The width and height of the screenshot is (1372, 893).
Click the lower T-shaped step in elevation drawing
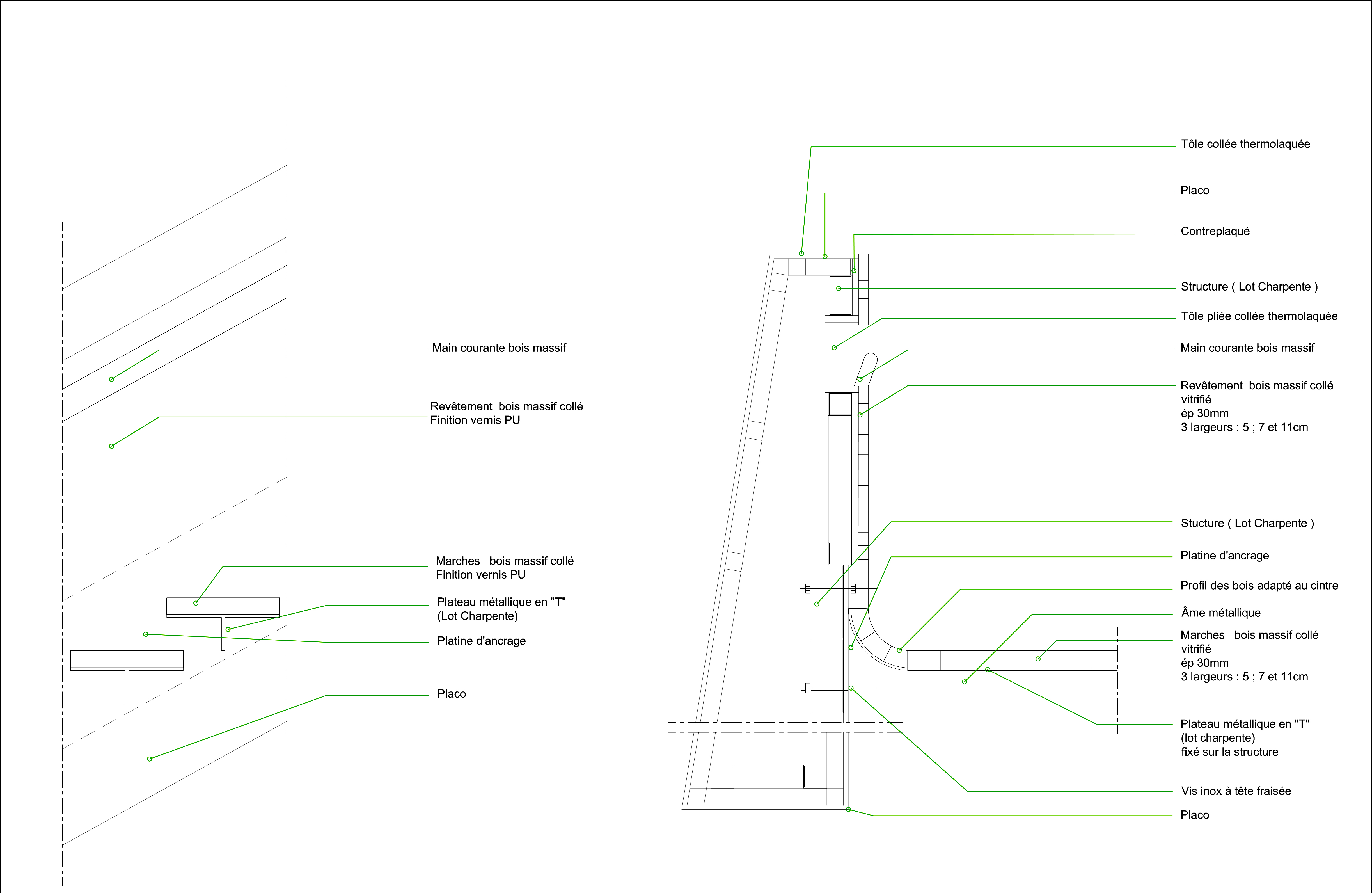click(126, 660)
